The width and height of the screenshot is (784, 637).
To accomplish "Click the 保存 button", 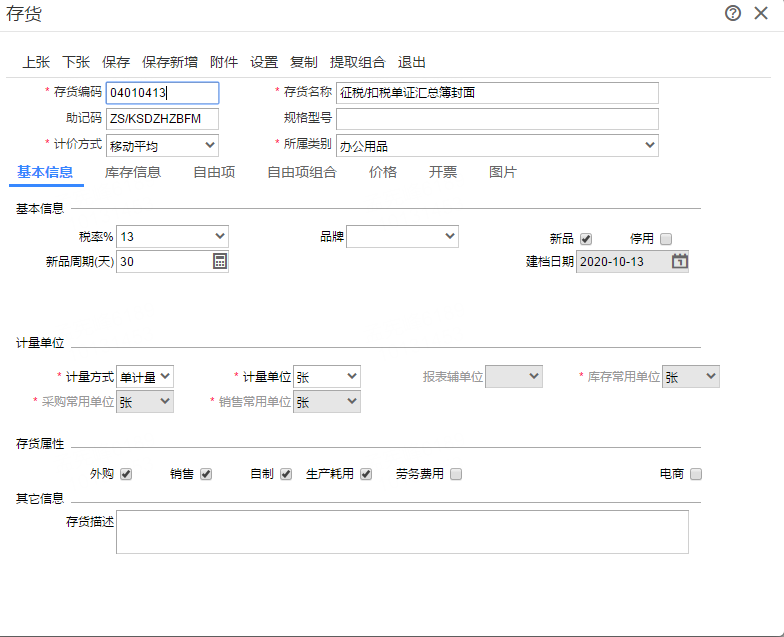I will click(116, 62).
